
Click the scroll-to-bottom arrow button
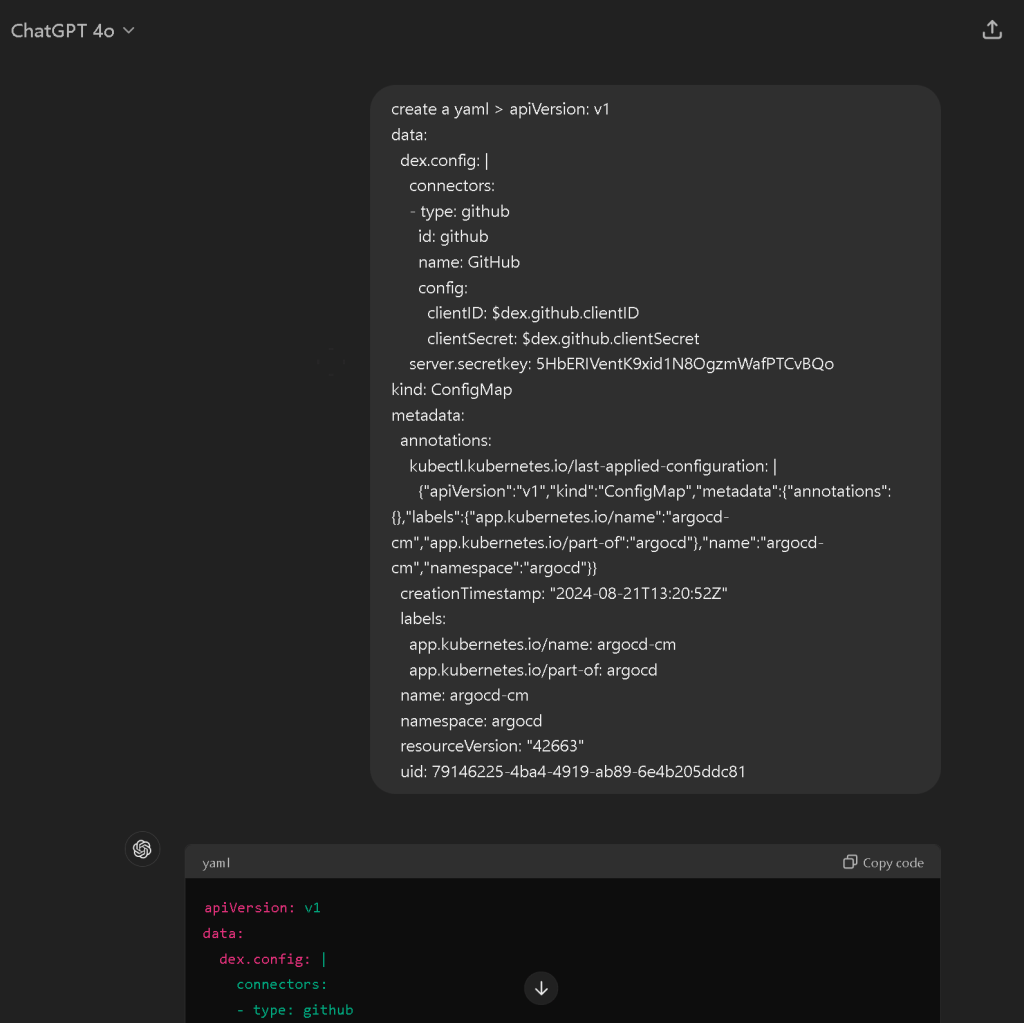[541, 988]
